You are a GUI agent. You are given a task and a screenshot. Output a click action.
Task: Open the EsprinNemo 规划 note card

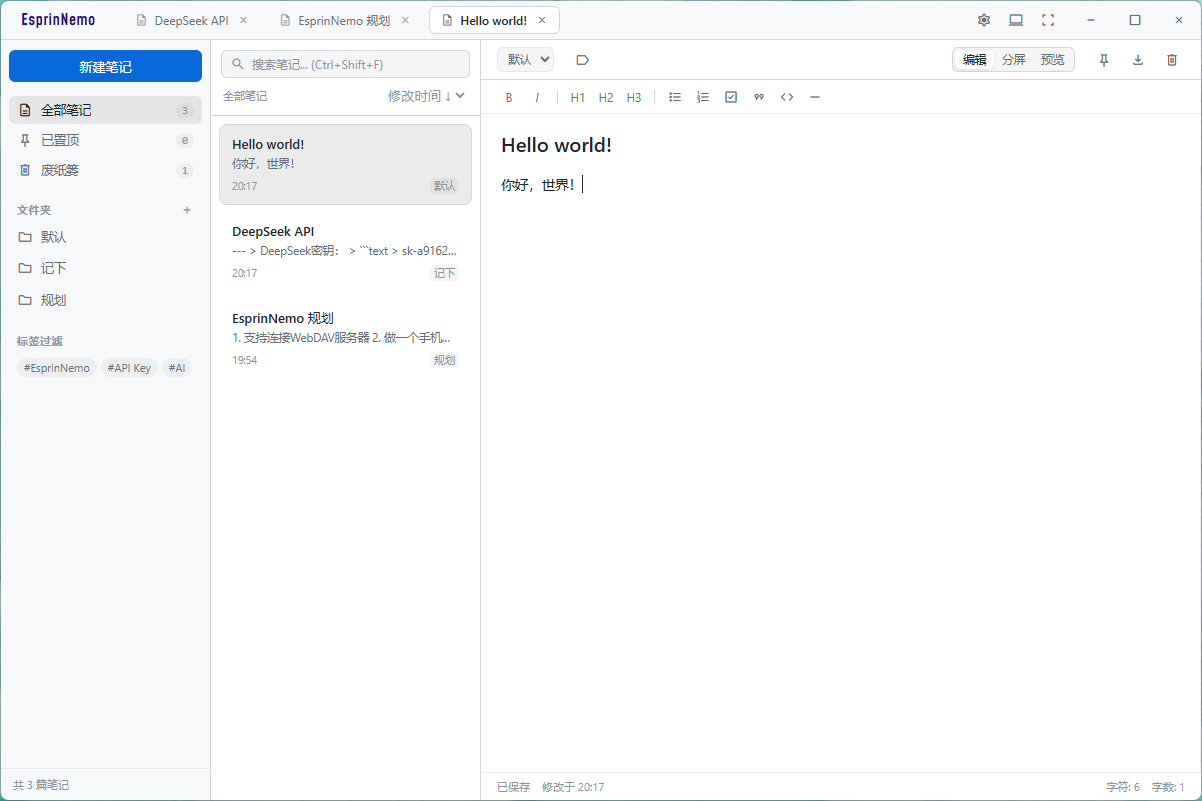pyautogui.click(x=345, y=338)
